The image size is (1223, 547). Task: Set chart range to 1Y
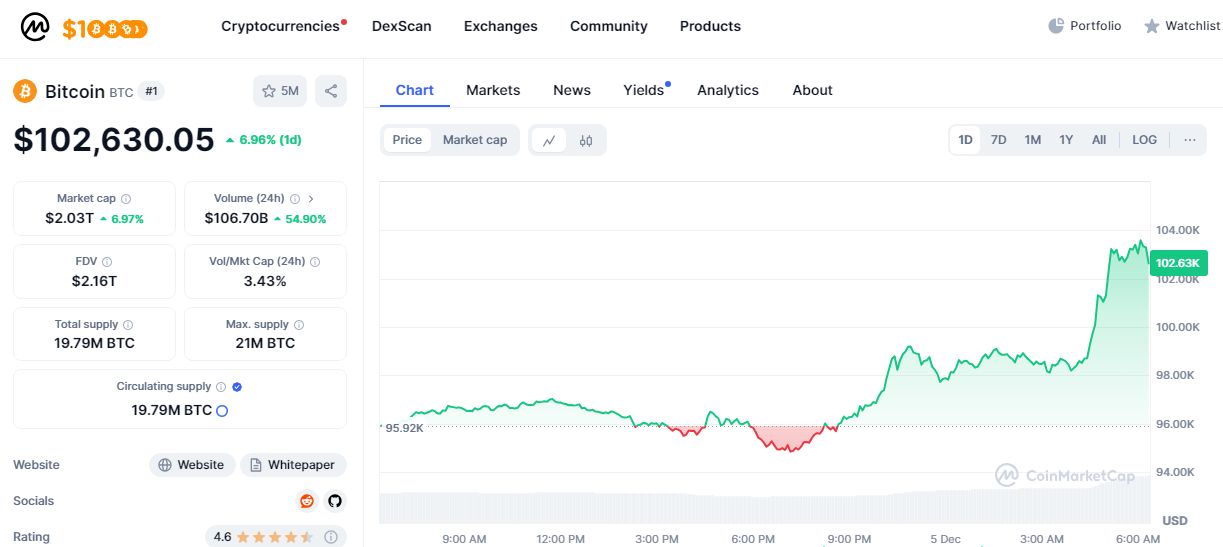point(1066,140)
